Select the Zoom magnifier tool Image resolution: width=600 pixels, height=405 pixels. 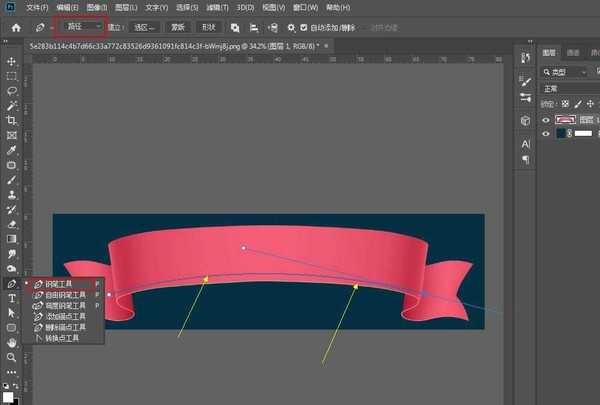click(12, 356)
